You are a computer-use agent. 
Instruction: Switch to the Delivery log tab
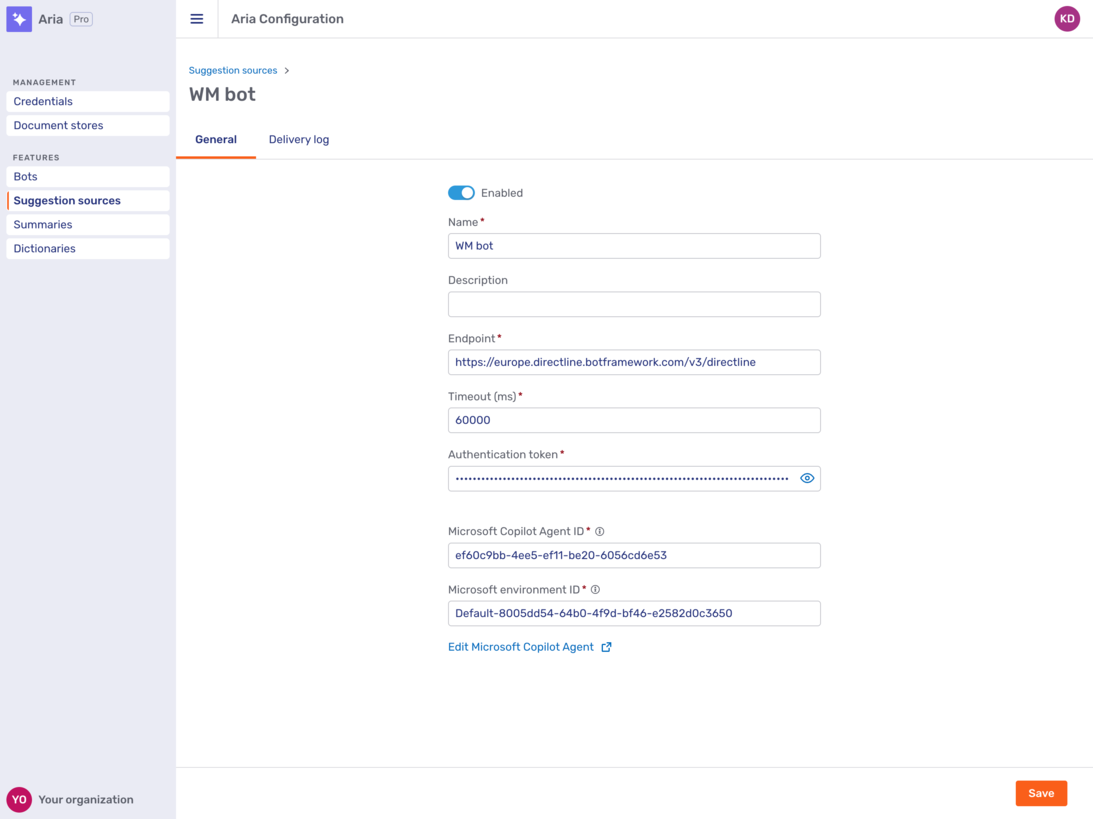click(x=298, y=139)
